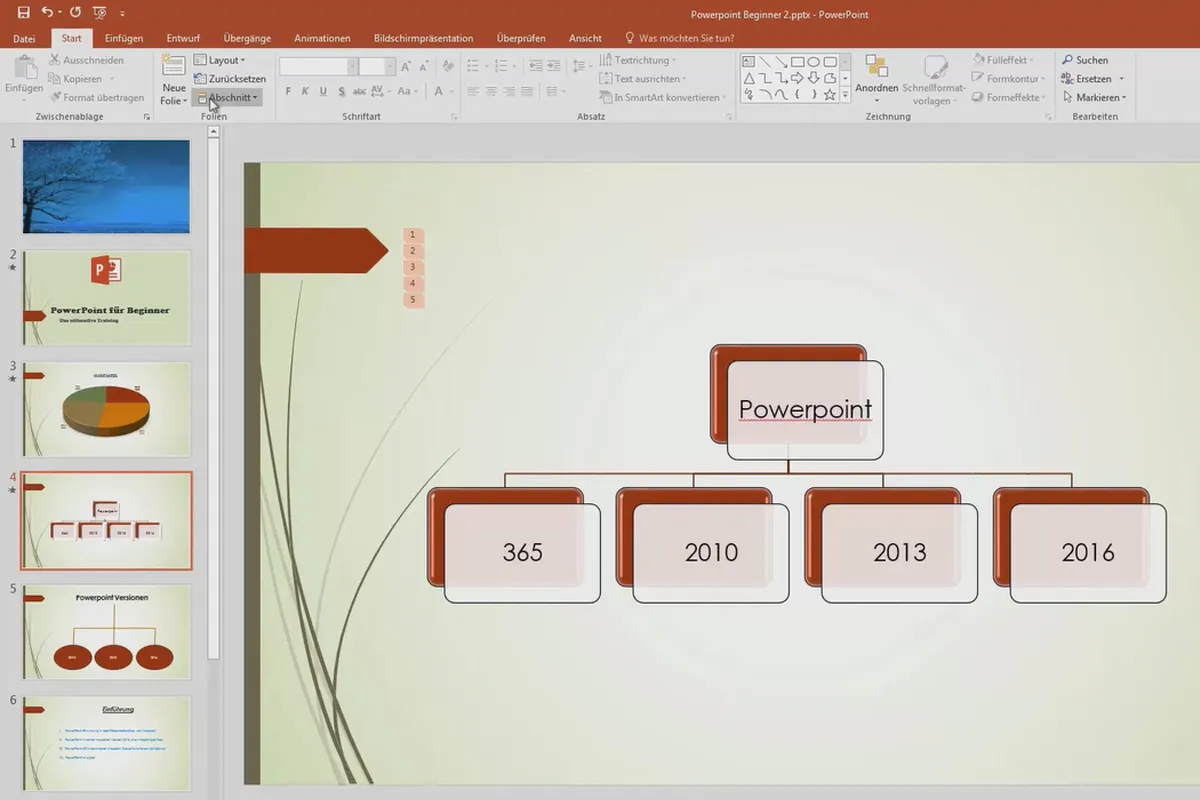Toggle center text alignment
Screen dimensions: 1200x800
click(491, 91)
